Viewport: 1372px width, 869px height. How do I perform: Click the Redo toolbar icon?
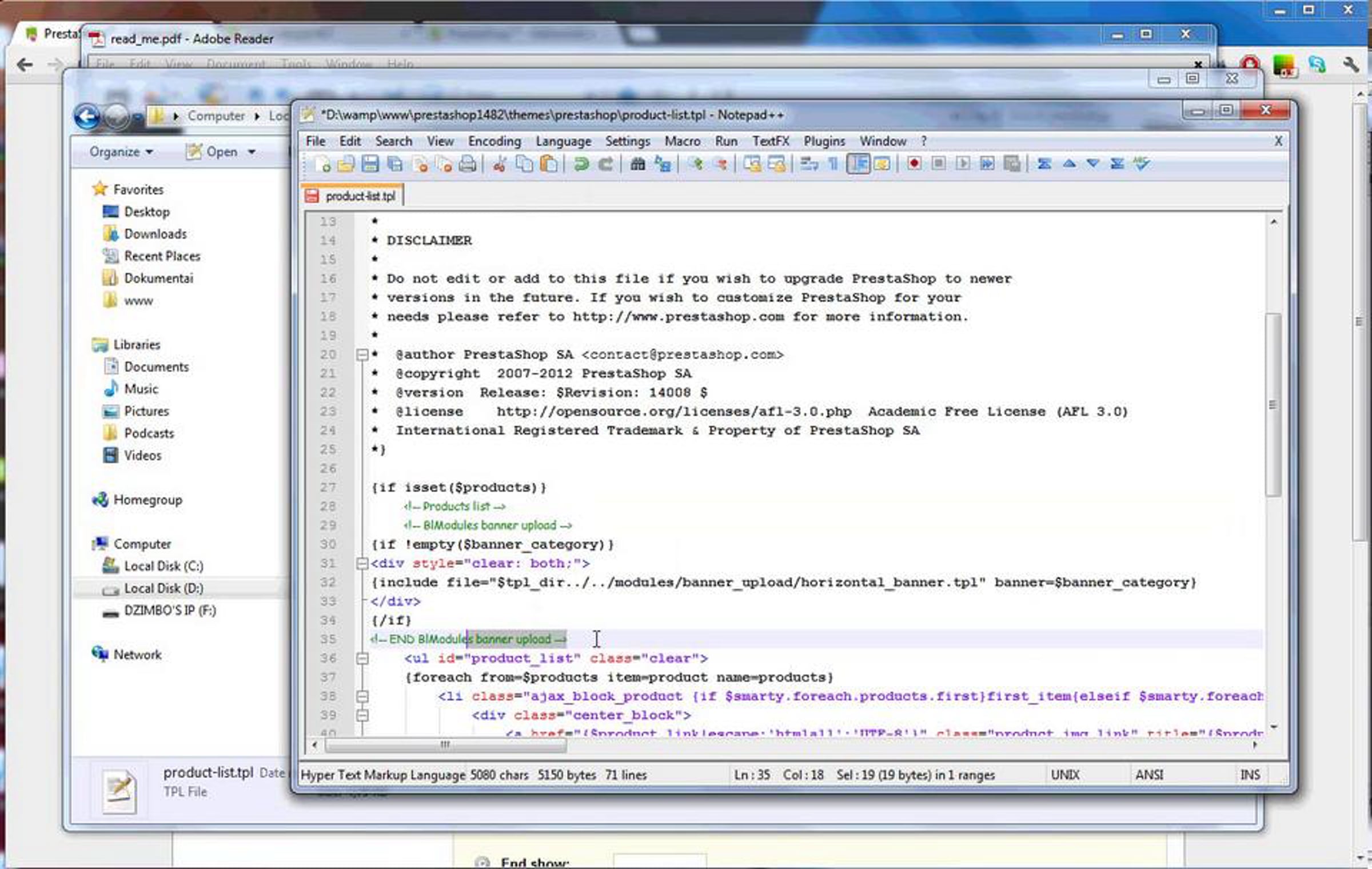pyautogui.click(x=605, y=165)
